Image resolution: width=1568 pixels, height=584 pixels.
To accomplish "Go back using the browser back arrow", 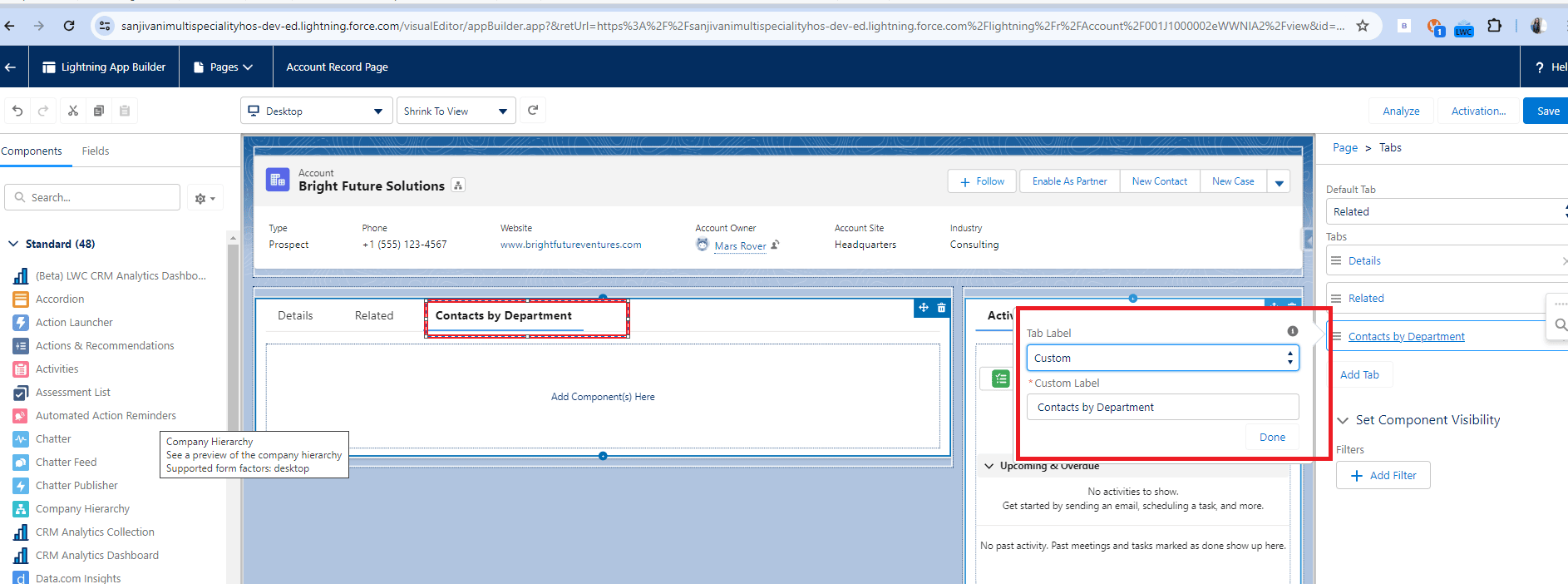I will click(x=10, y=26).
